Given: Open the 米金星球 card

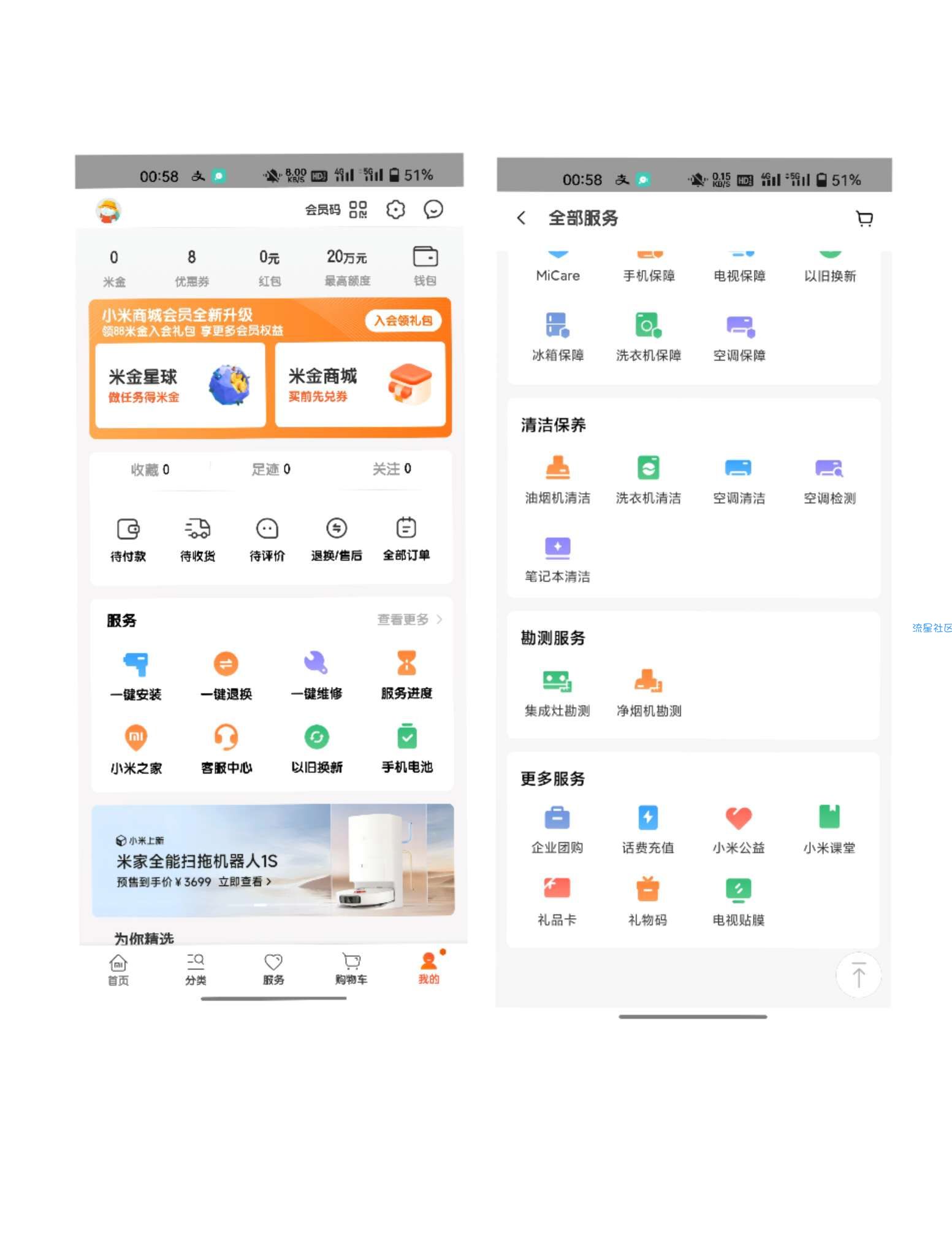Looking at the screenshot, I should tap(180, 385).
